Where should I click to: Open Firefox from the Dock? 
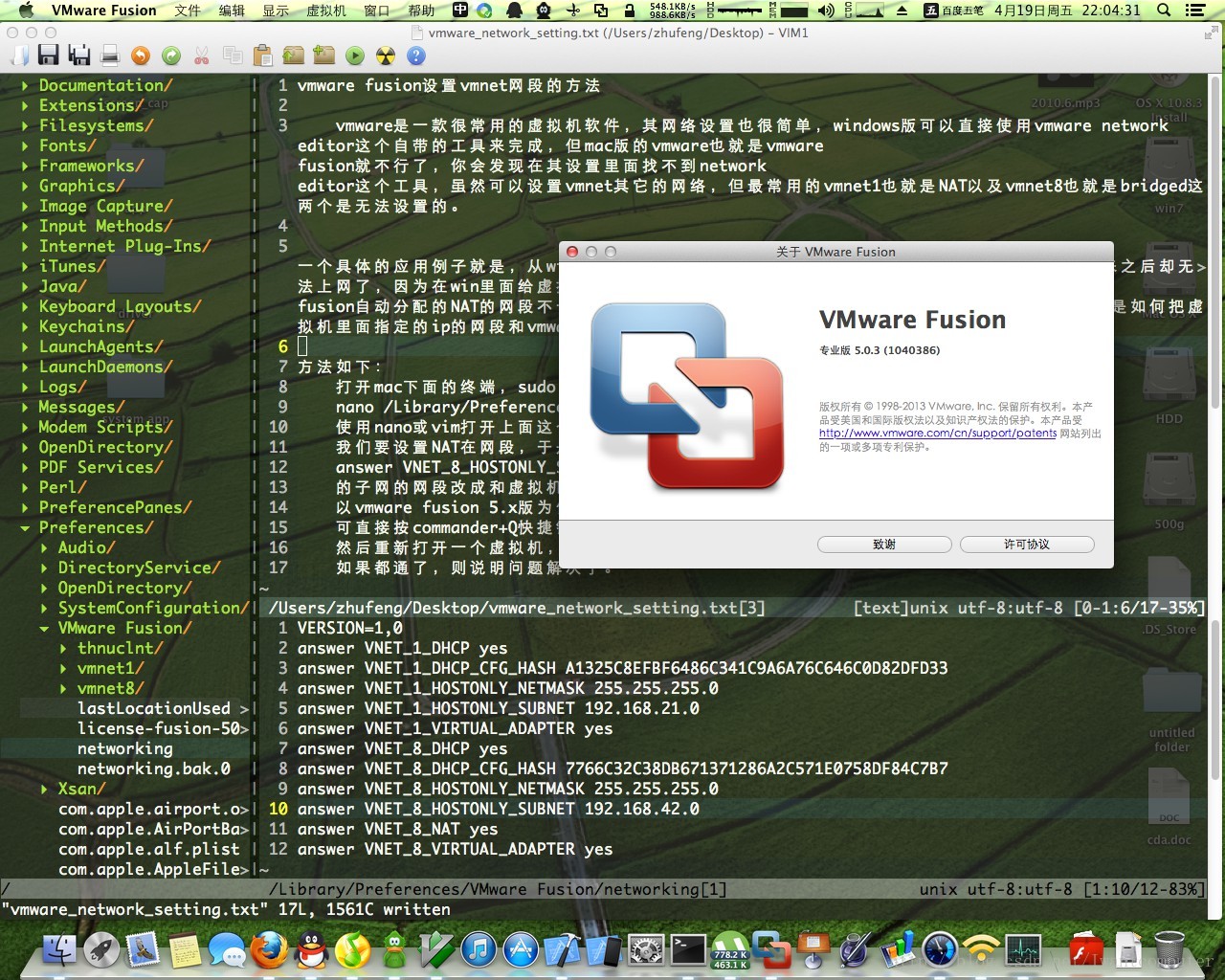coord(269,949)
